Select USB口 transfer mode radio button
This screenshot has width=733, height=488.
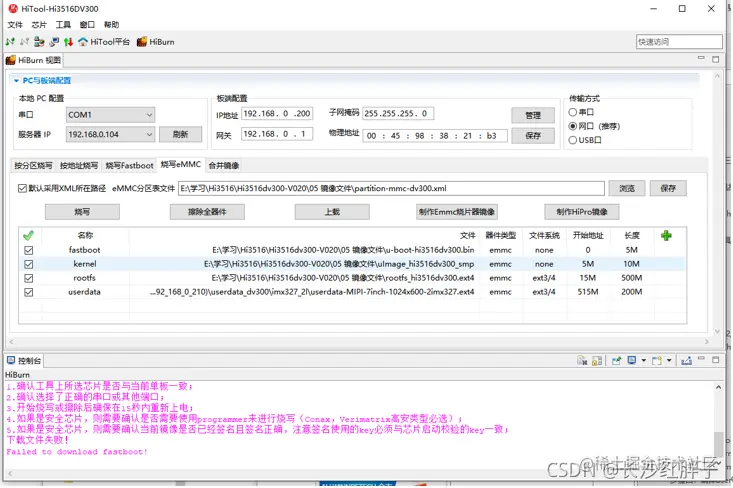573,140
